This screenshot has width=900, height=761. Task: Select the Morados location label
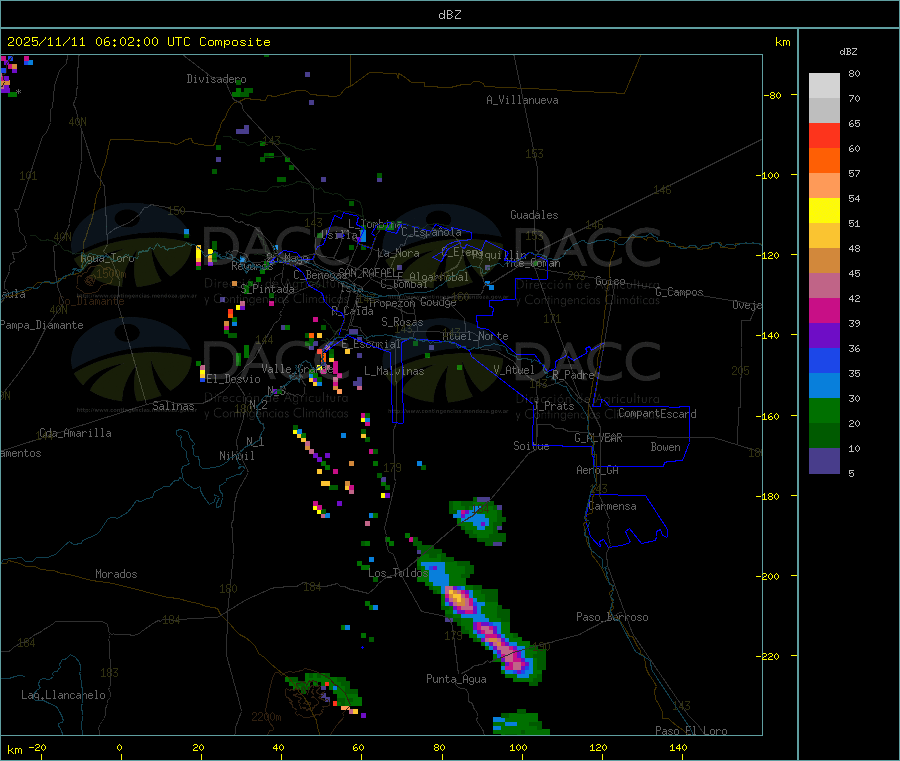[116, 574]
